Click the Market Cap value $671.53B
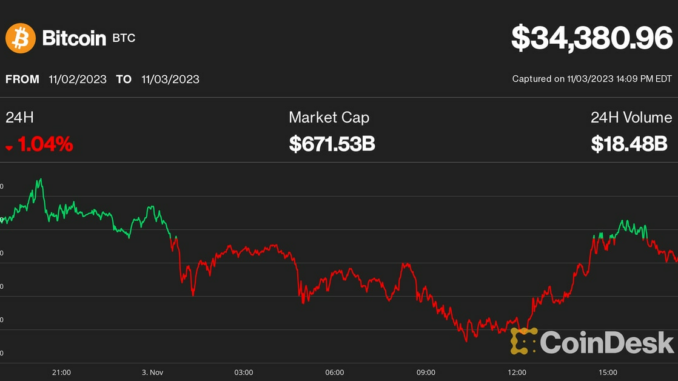The image size is (678, 381). [x=332, y=144]
